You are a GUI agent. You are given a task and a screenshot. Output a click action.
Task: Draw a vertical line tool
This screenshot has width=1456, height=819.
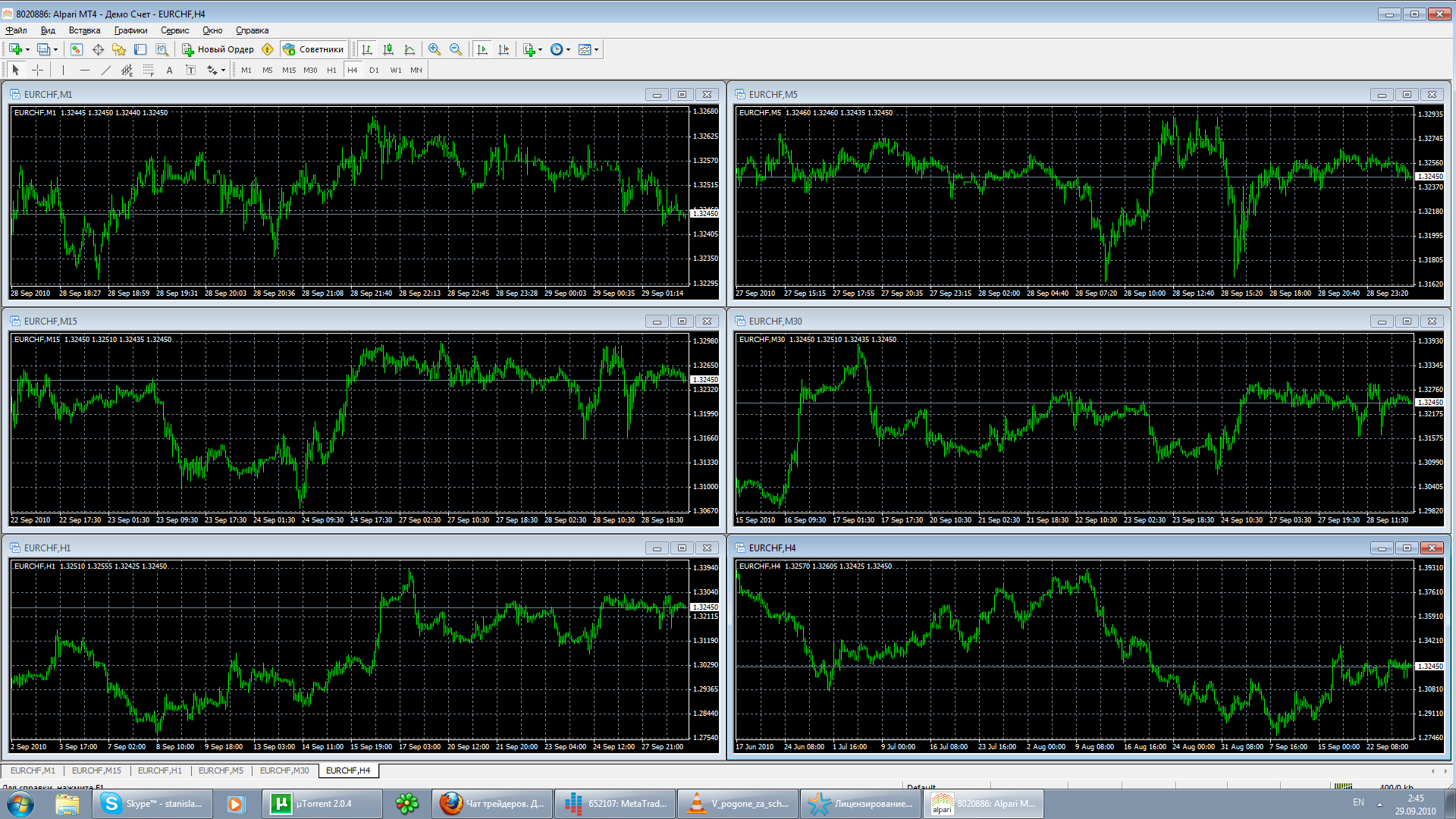click(63, 70)
